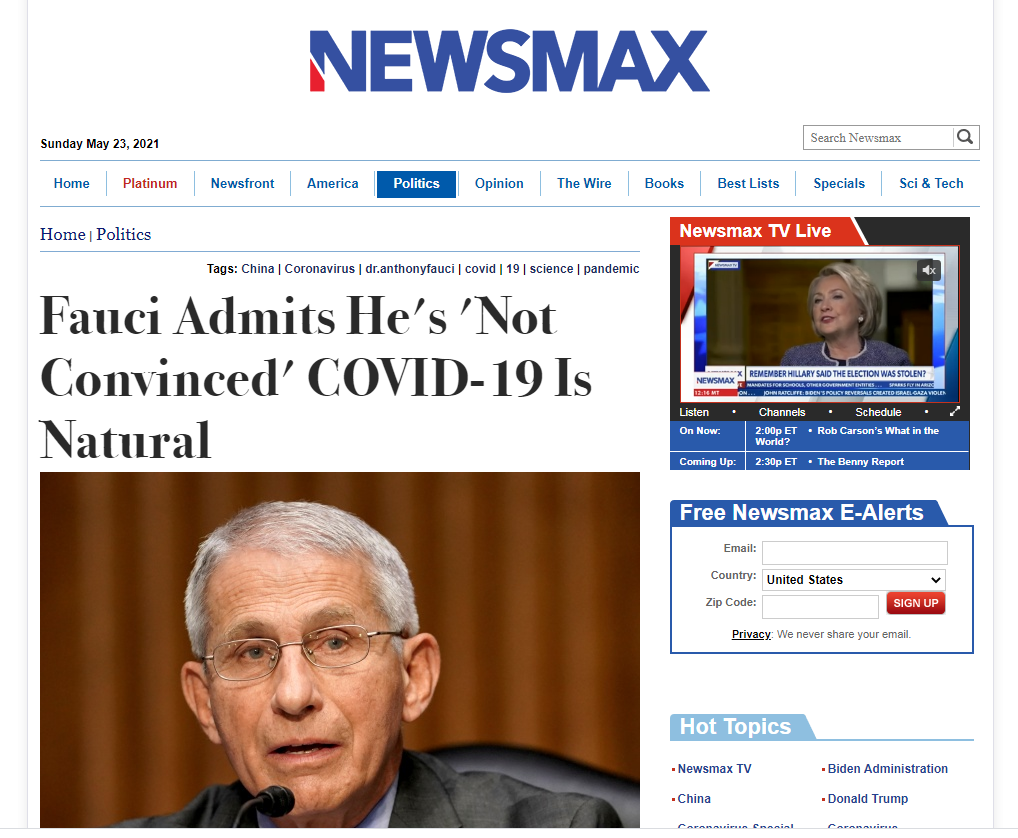Click Listen in the TV player bar

694,412
